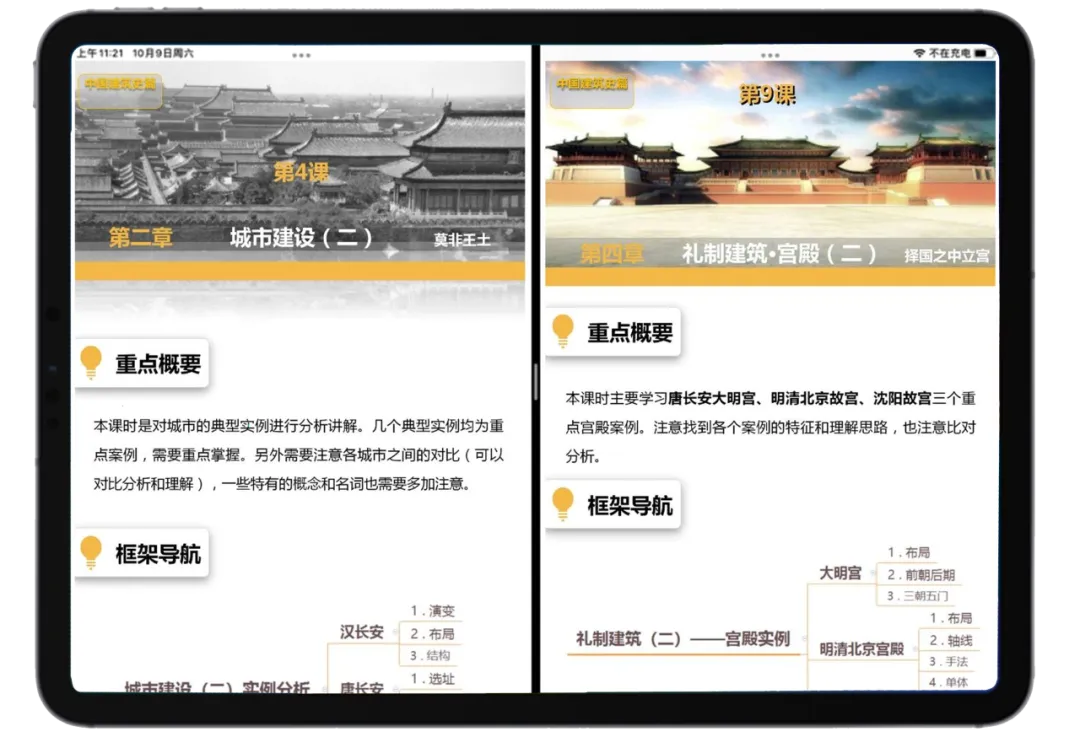
Task: Tap the lightbulb icon beside right 重点概要
Action: point(563,331)
